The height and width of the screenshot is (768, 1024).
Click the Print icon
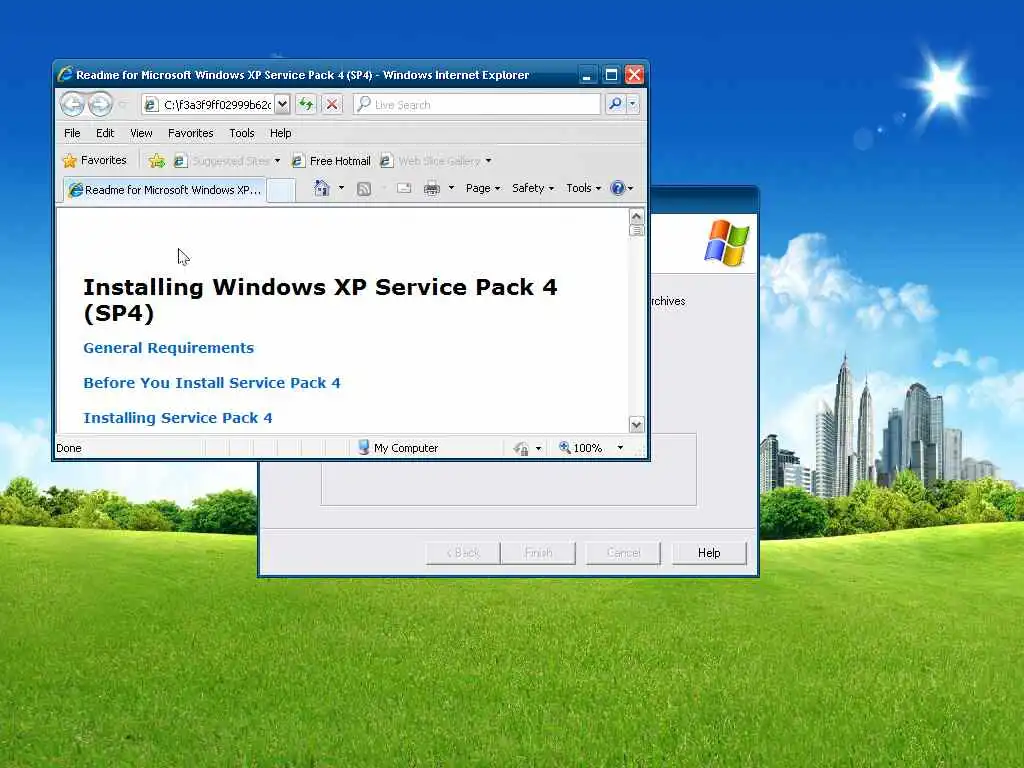coord(432,189)
